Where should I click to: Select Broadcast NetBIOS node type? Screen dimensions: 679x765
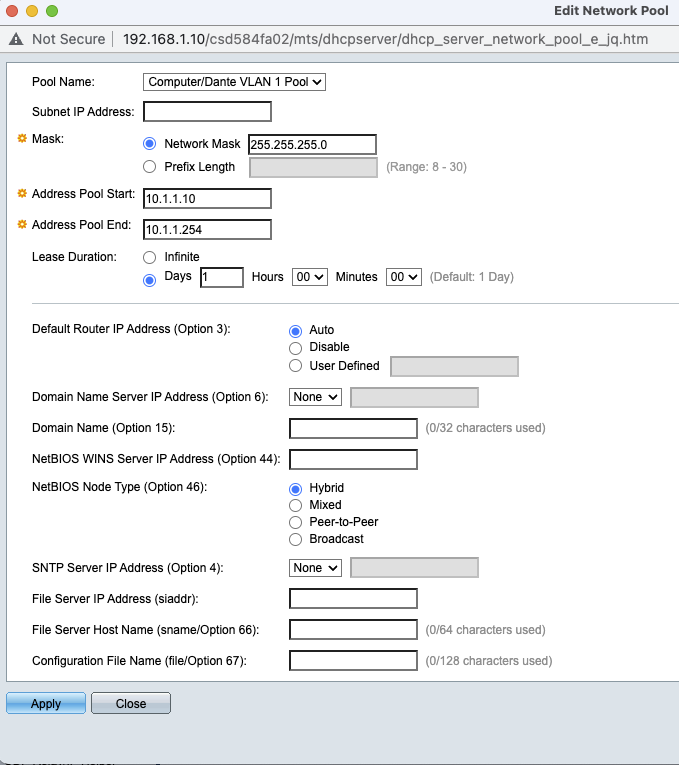tap(295, 540)
